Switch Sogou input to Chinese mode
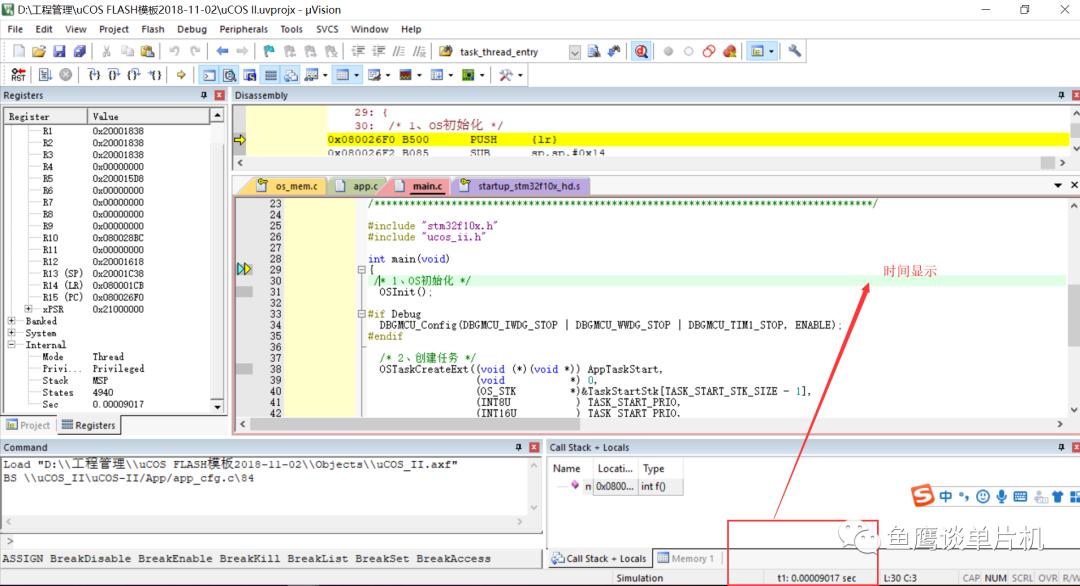1080x586 pixels. (x=945, y=496)
